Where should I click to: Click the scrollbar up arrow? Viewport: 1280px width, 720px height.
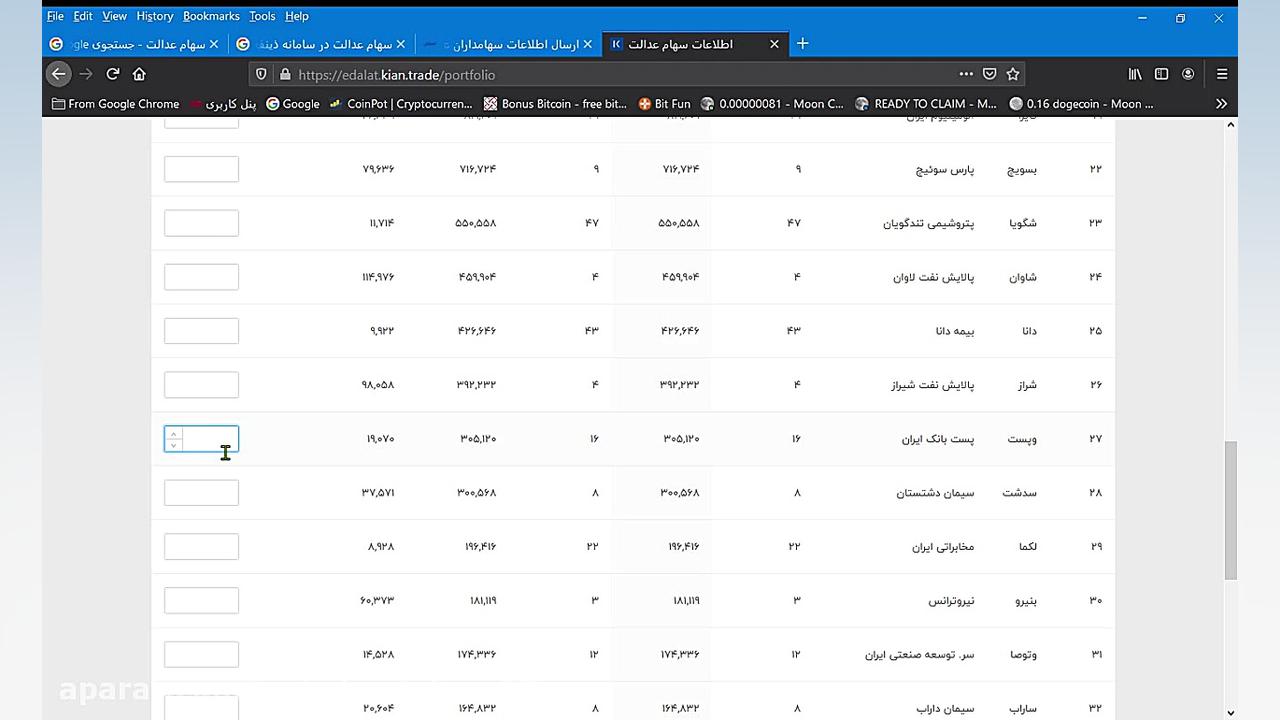coord(1230,124)
